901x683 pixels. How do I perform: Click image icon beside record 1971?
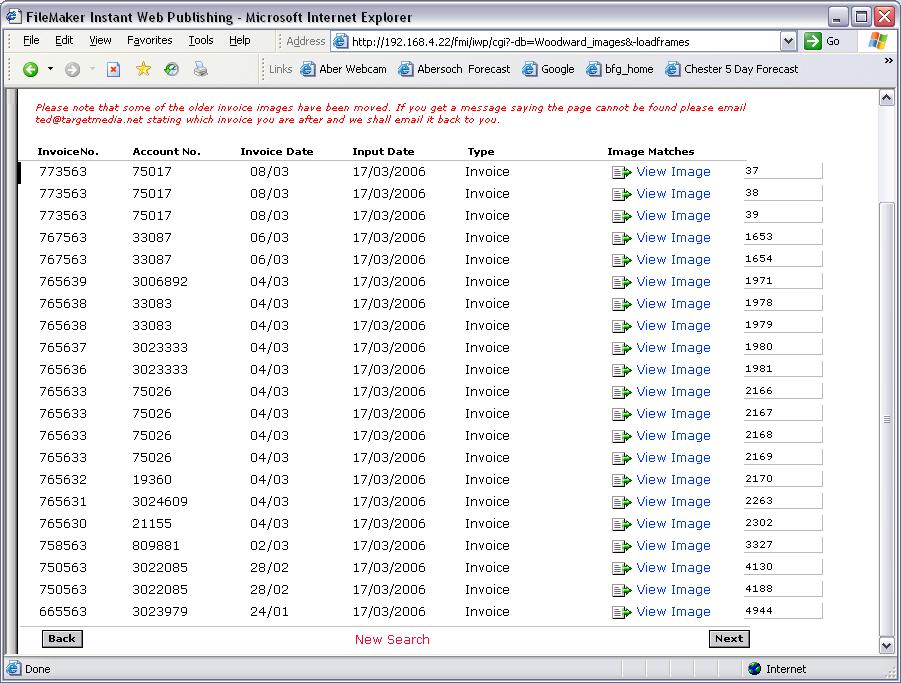tap(621, 282)
